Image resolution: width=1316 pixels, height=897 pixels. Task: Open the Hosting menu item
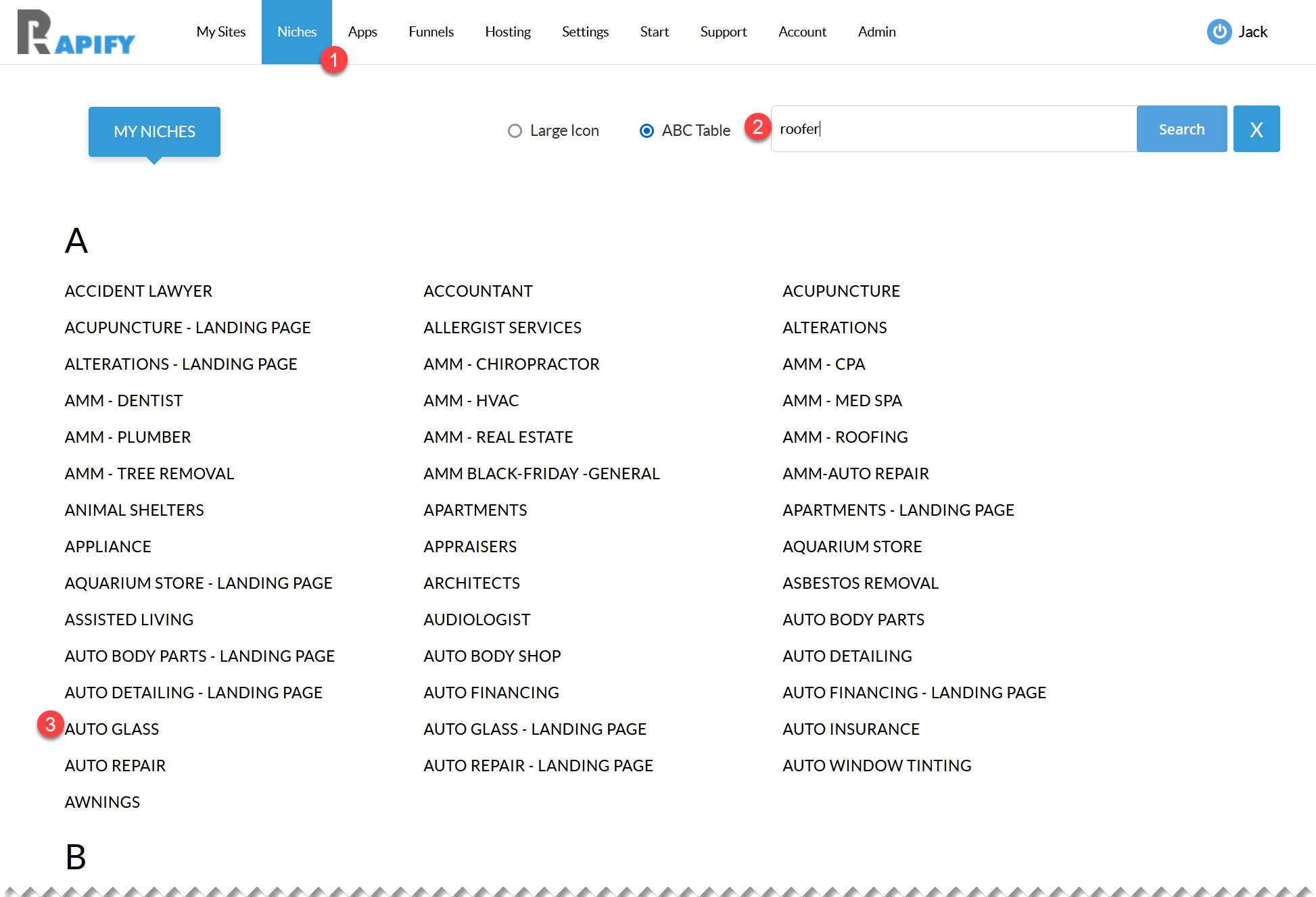pyautogui.click(x=507, y=32)
